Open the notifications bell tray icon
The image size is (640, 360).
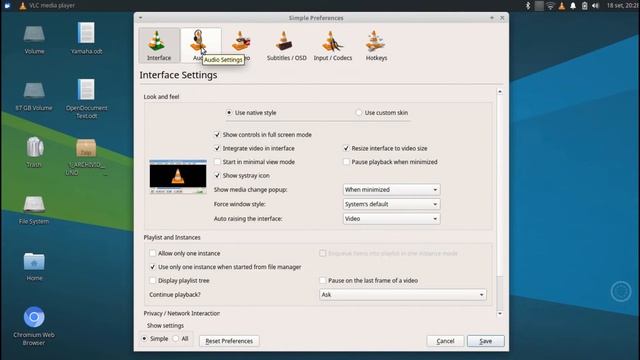click(573, 5)
